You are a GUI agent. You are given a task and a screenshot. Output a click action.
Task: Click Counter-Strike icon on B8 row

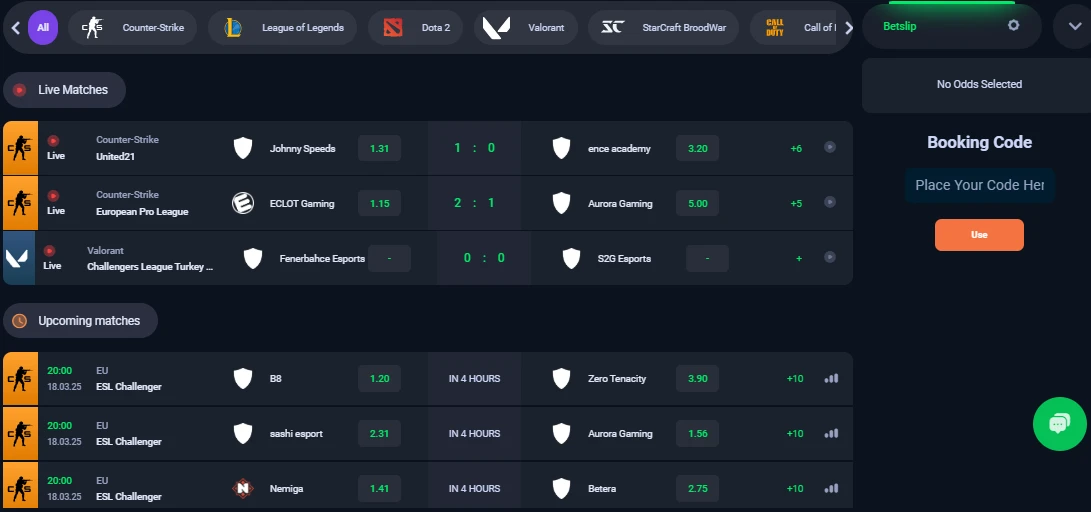click(x=20, y=378)
